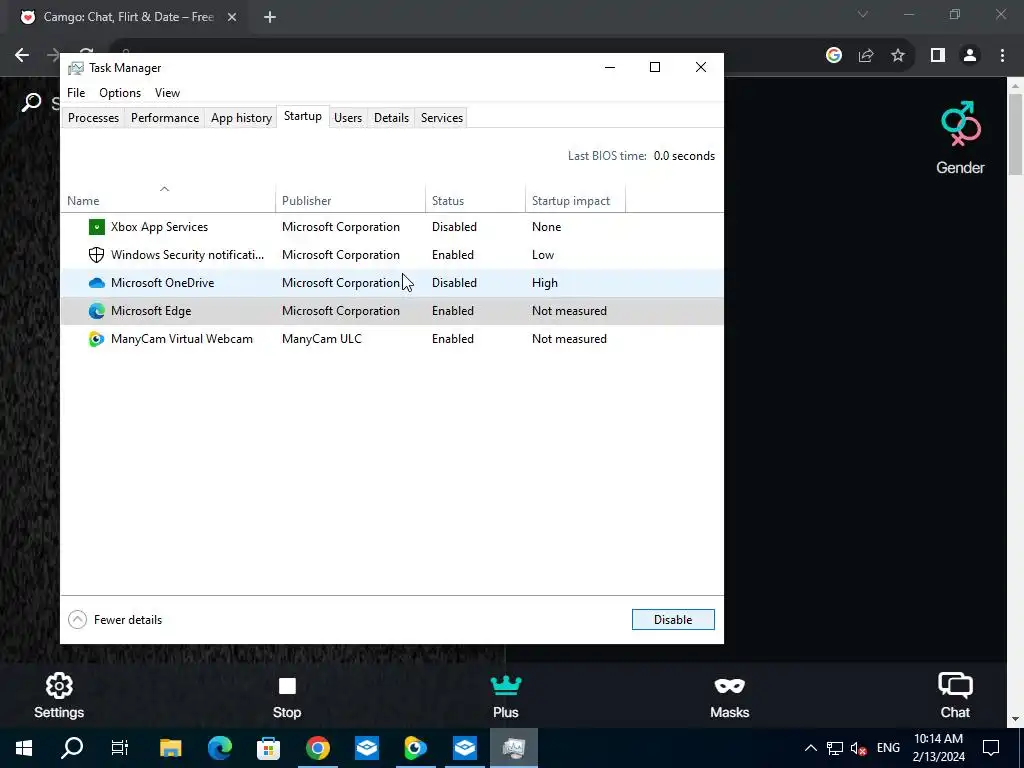Open Task View on taskbar

tap(120, 748)
